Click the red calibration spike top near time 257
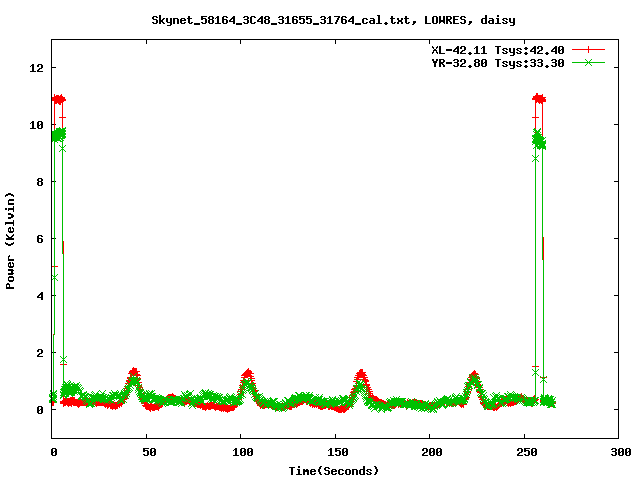The image size is (640, 480). [x=539, y=98]
